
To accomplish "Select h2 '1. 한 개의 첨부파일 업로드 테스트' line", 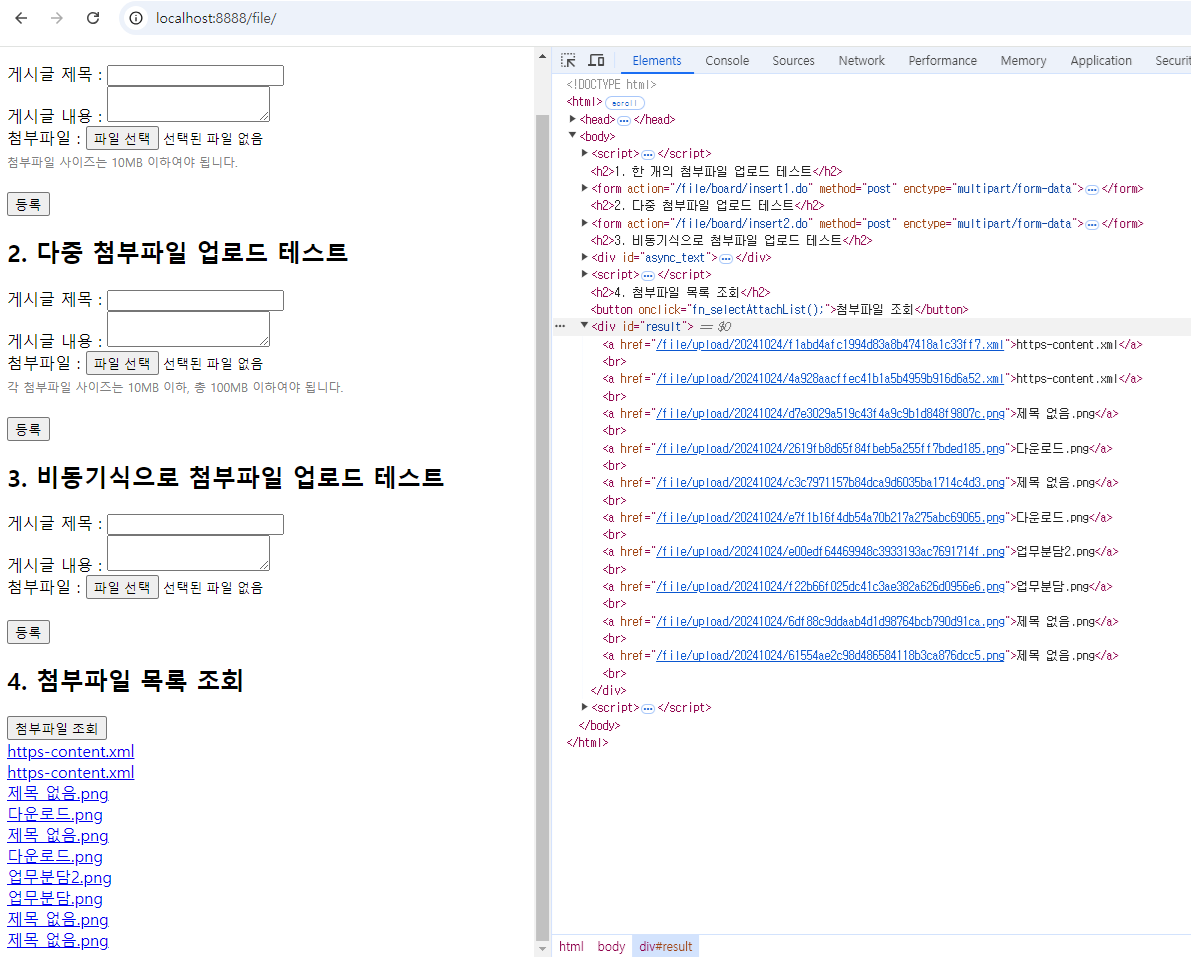I will pos(716,171).
